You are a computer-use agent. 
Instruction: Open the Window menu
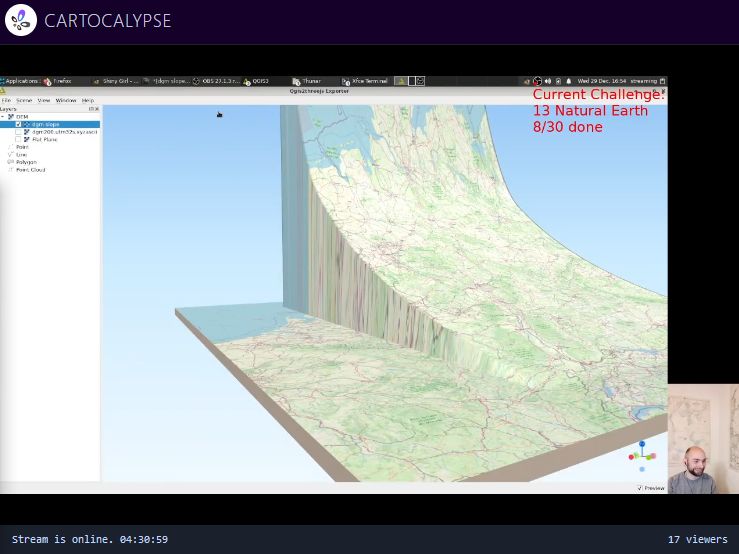click(x=66, y=100)
